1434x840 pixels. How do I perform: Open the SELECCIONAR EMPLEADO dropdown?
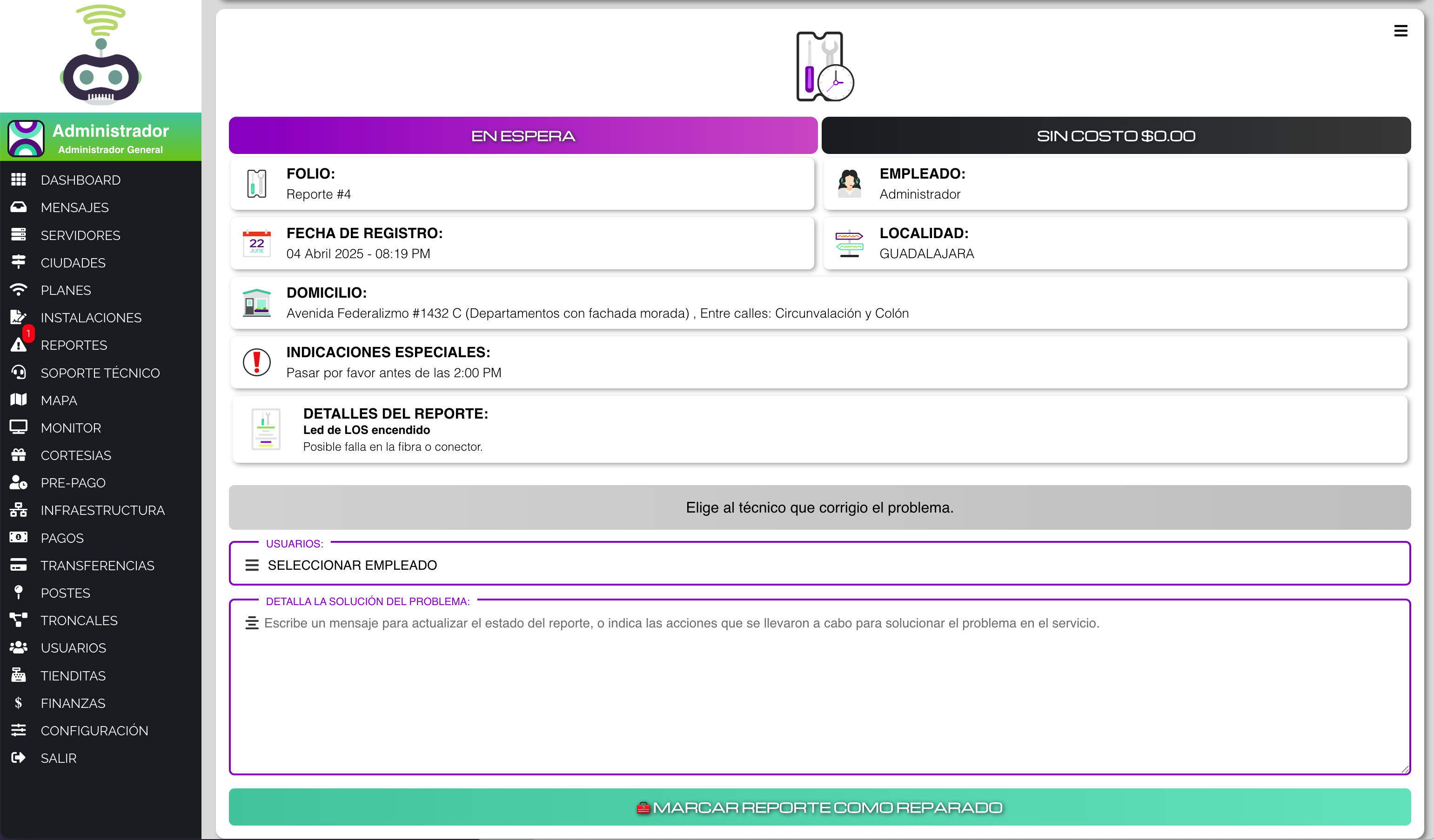click(x=819, y=564)
